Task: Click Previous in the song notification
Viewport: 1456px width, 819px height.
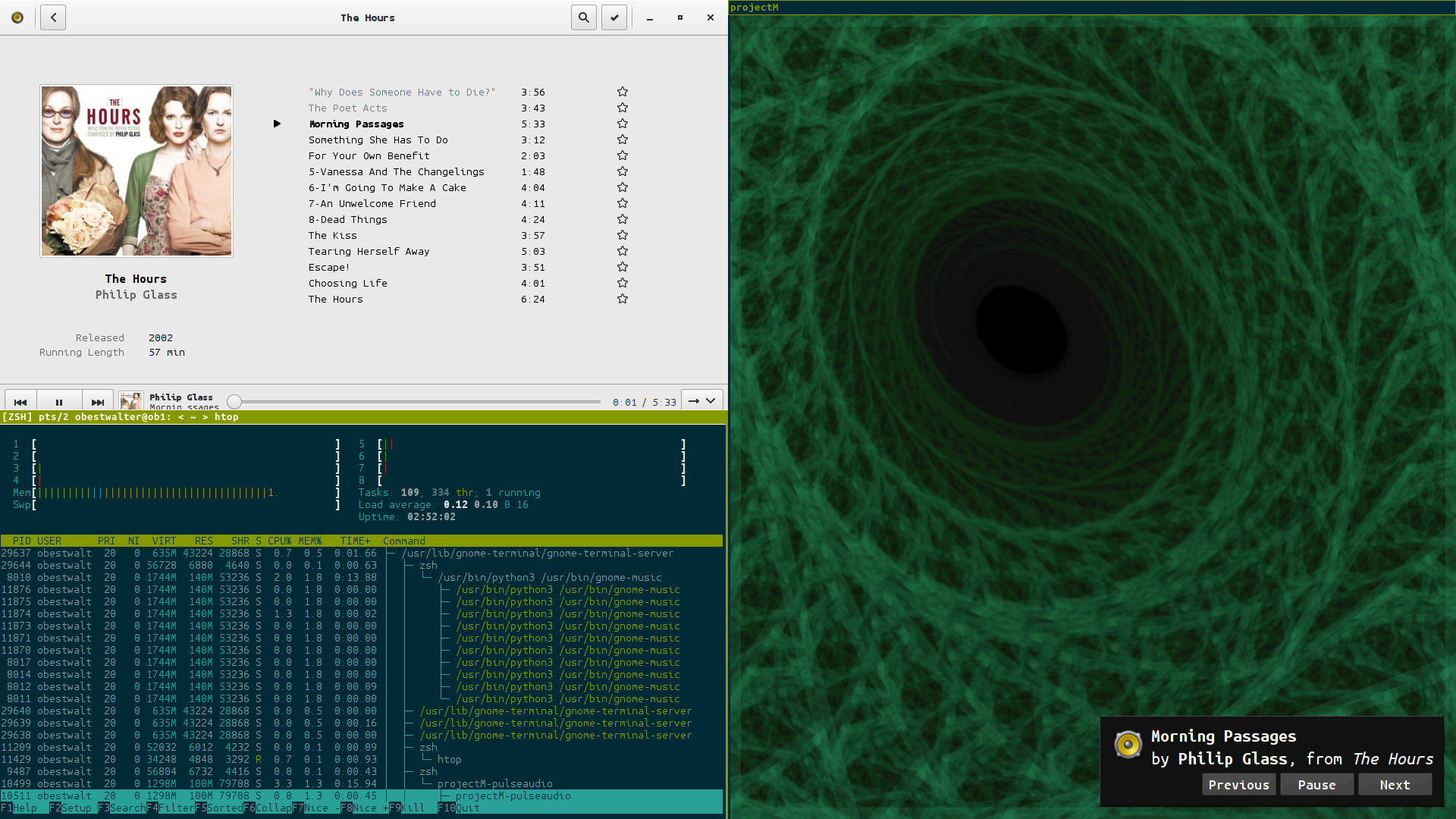Action: 1238,785
